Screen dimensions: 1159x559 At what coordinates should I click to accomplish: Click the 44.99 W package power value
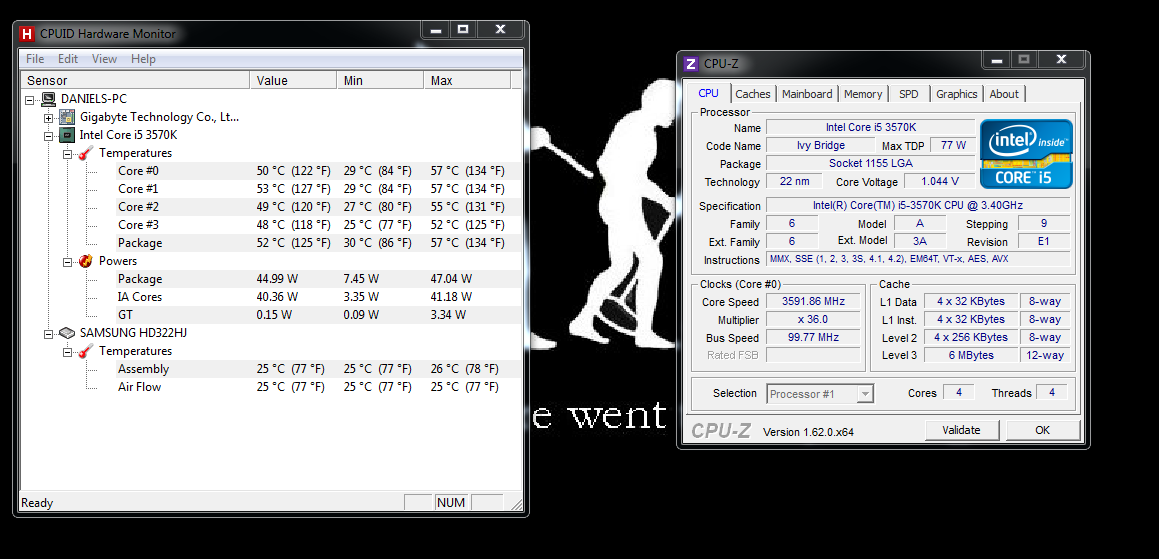pyautogui.click(x=277, y=279)
